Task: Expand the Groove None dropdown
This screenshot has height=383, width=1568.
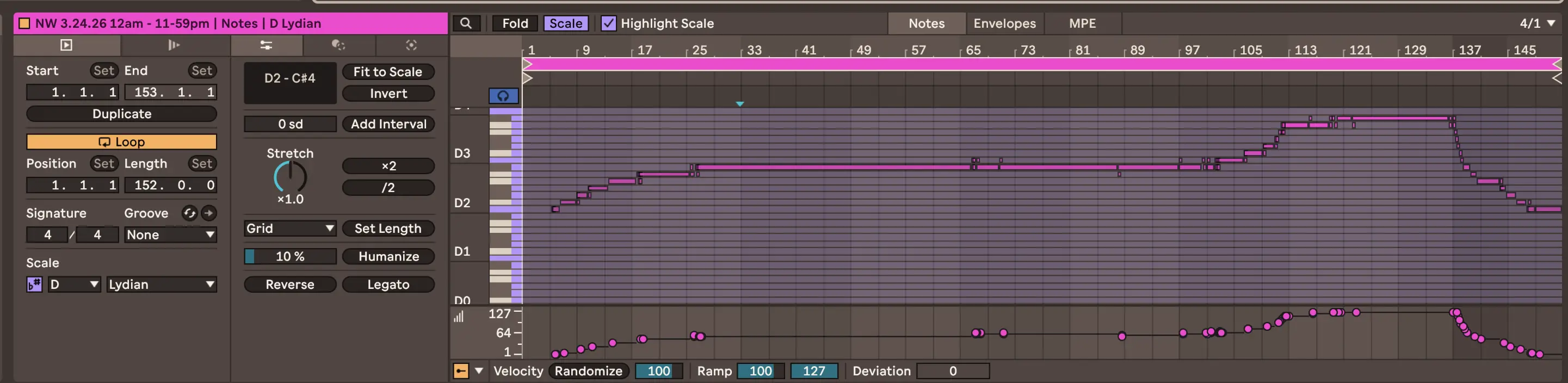Action: 170,235
